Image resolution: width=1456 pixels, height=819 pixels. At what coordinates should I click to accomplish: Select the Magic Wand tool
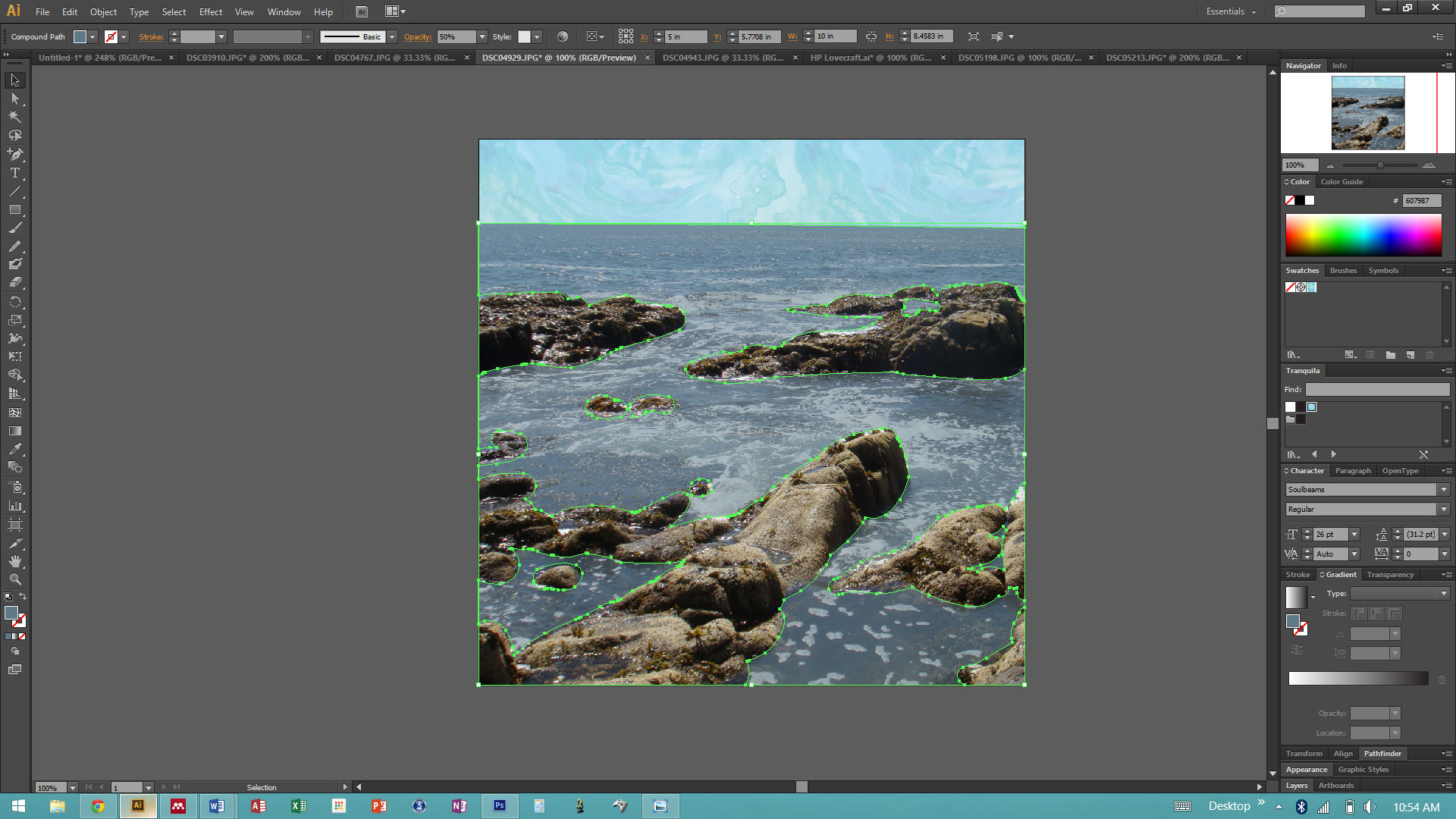coord(14,117)
